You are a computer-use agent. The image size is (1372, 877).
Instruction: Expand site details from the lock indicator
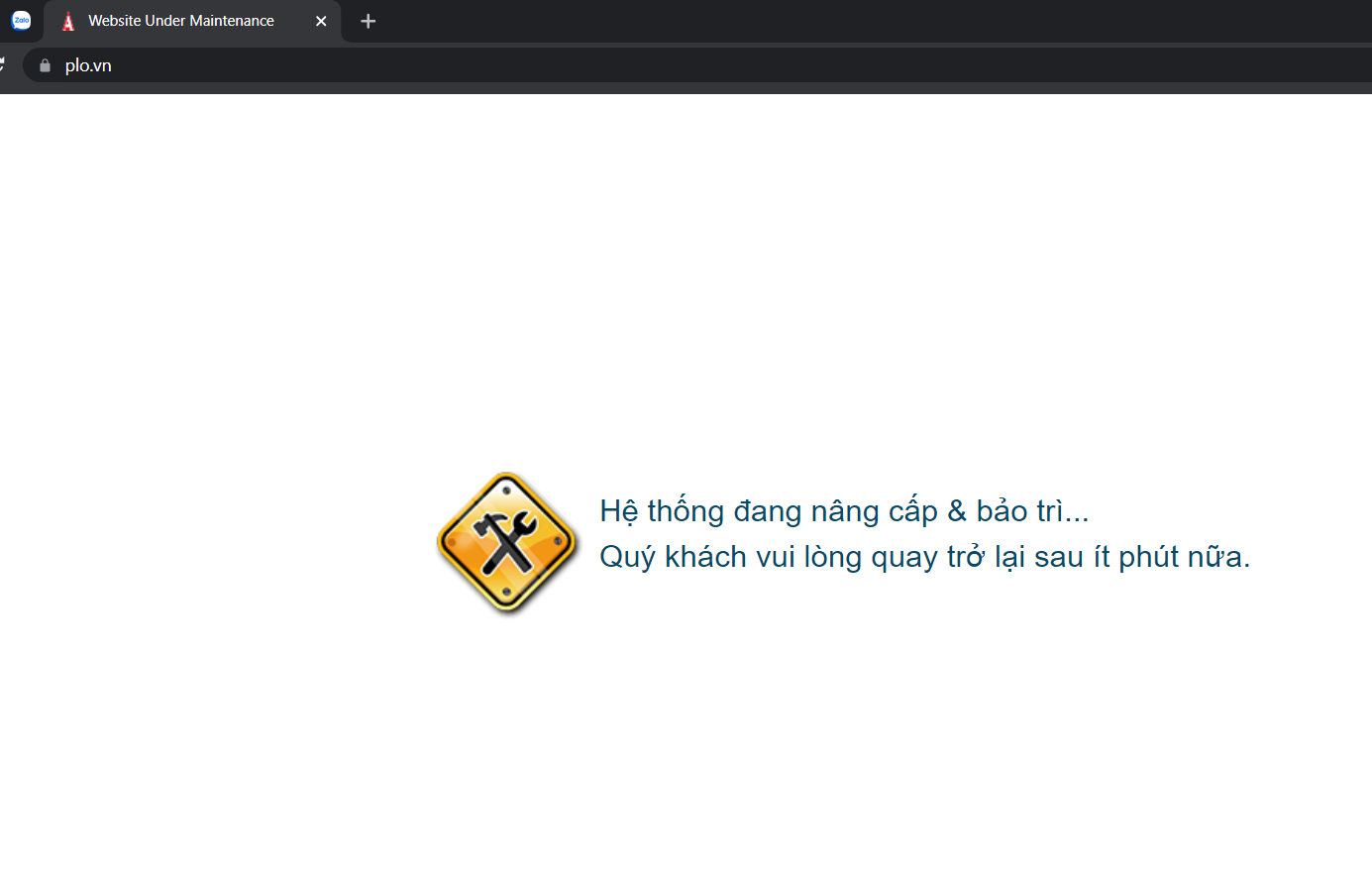tap(44, 64)
